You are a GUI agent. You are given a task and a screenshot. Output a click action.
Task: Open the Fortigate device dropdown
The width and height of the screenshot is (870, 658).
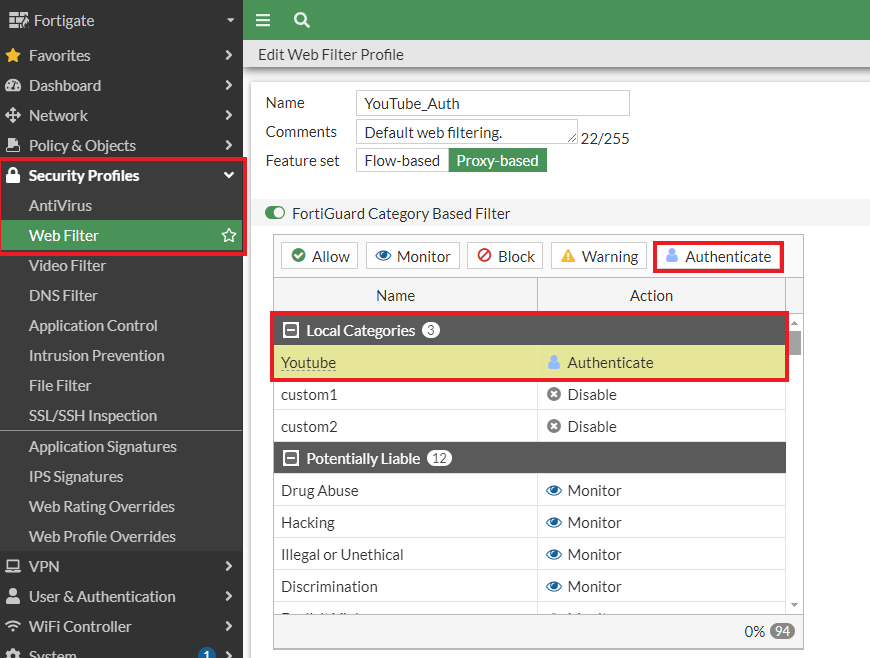click(x=230, y=20)
